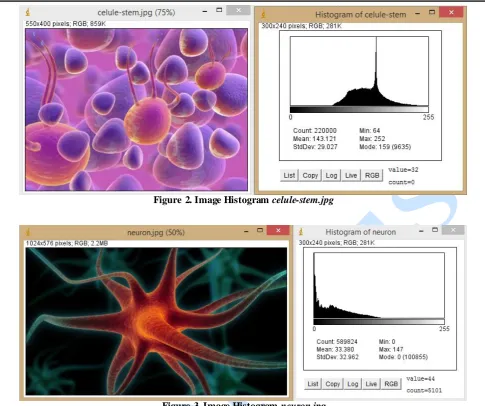
Task: Close the Histogram of neuron window
Action: pos(453,230)
